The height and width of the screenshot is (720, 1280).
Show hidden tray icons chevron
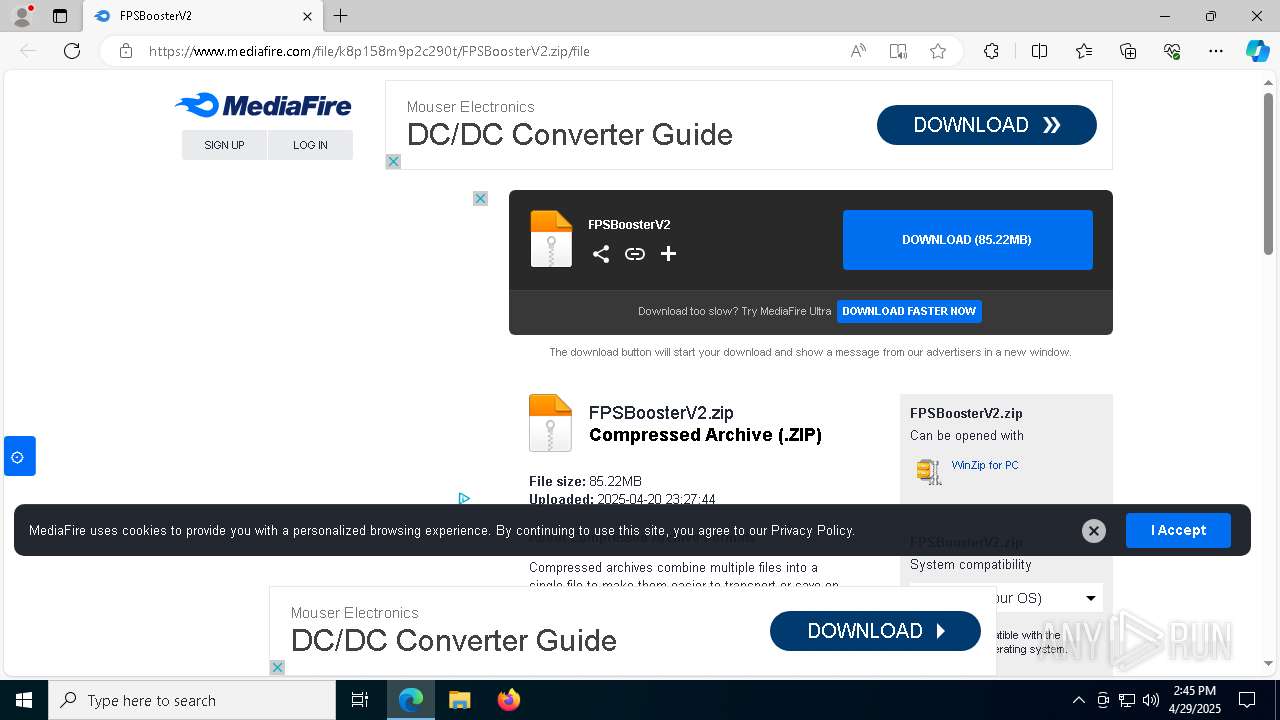[1078, 700]
